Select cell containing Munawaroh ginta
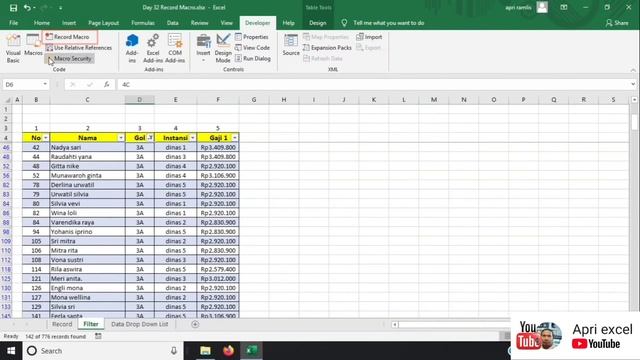 click(x=87, y=176)
